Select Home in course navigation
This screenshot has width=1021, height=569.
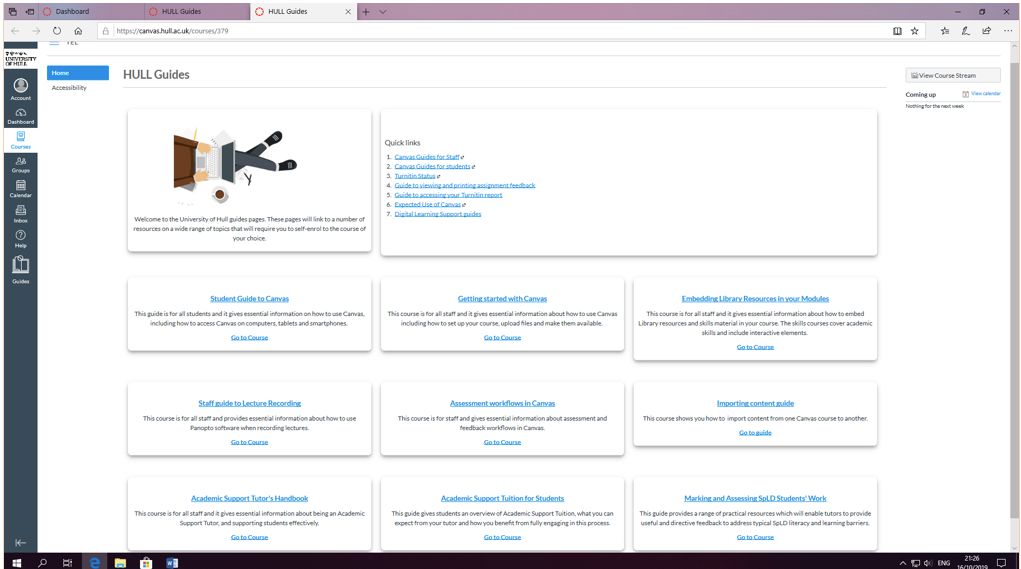[x=77, y=73]
